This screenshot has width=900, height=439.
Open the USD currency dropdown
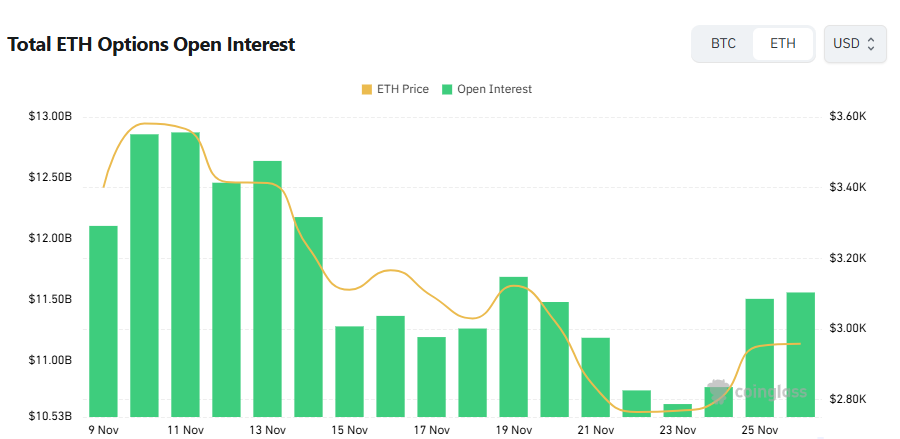854,44
